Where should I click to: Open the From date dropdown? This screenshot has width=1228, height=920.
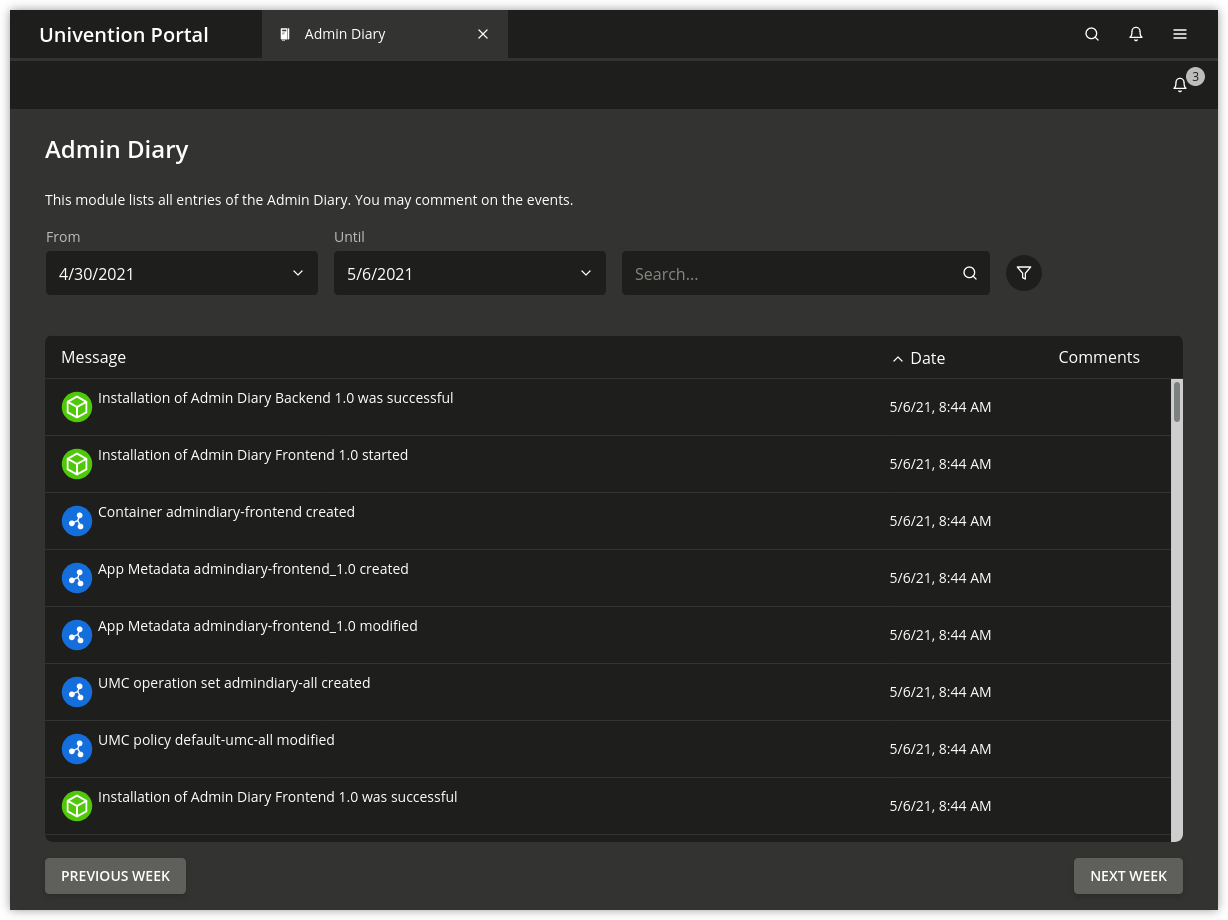tap(298, 273)
